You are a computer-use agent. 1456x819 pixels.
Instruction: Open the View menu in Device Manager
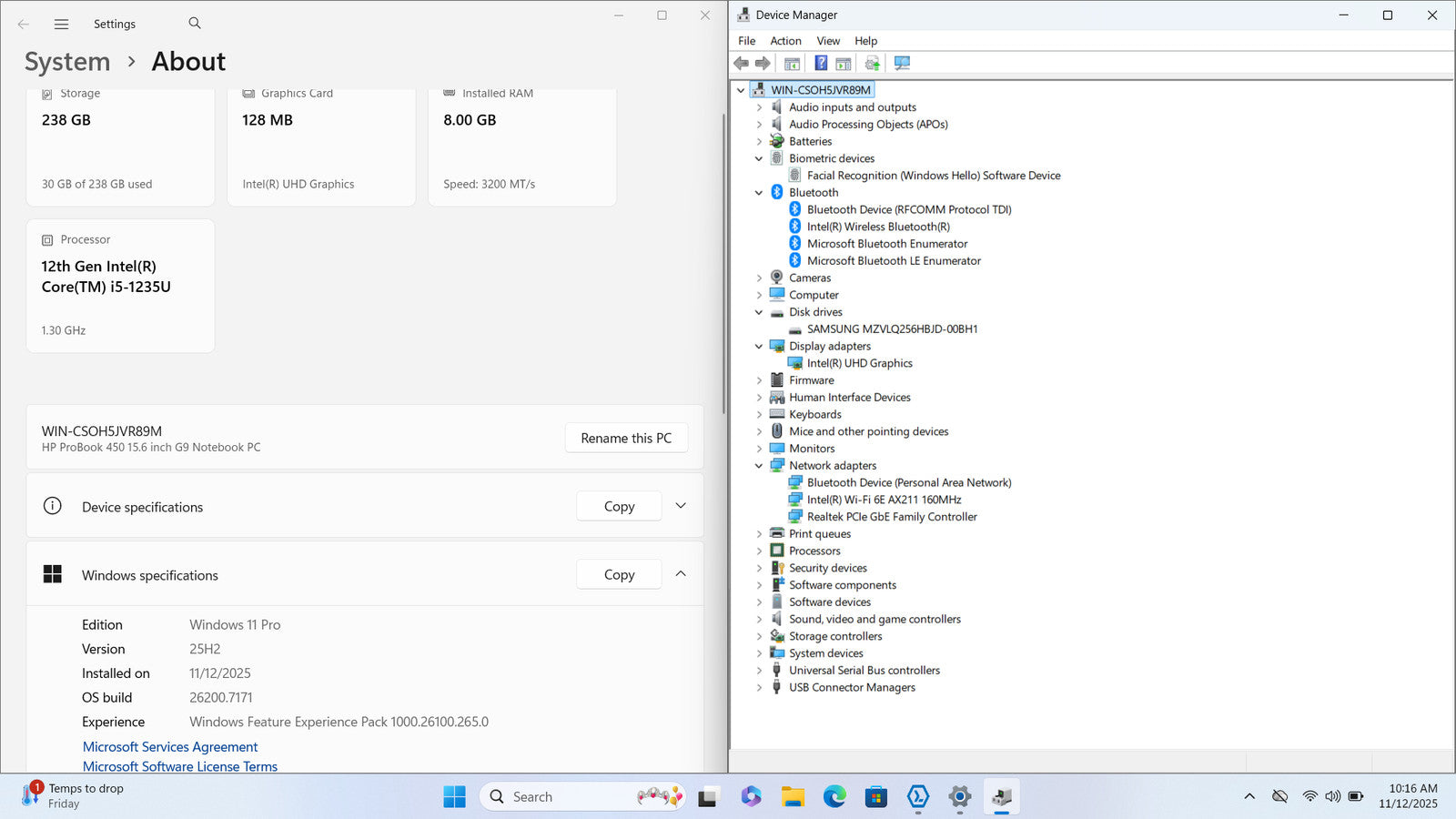(827, 41)
